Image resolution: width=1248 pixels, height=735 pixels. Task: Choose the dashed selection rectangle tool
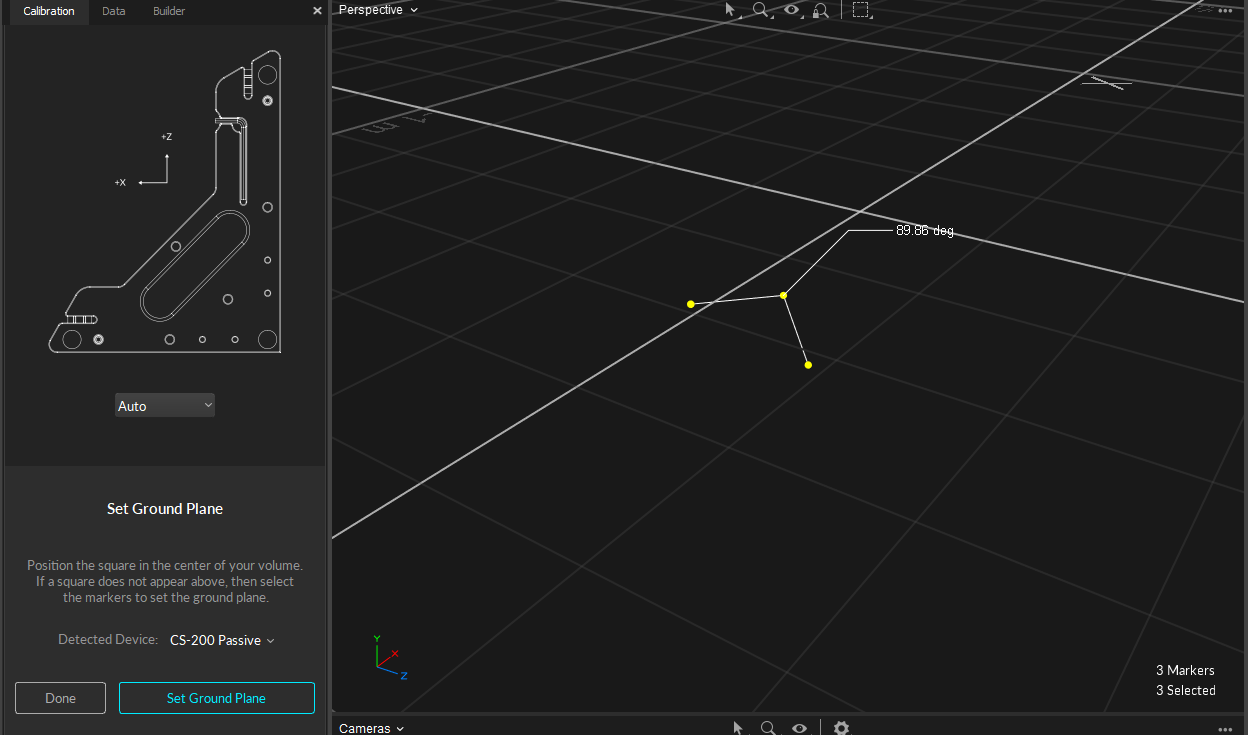pyautogui.click(x=861, y=10)
